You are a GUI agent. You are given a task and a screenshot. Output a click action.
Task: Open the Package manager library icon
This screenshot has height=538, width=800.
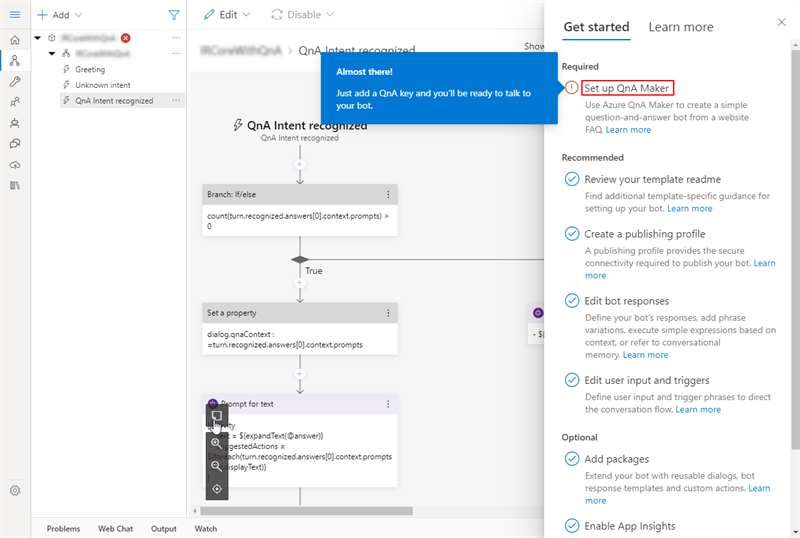tap(14, 186)
